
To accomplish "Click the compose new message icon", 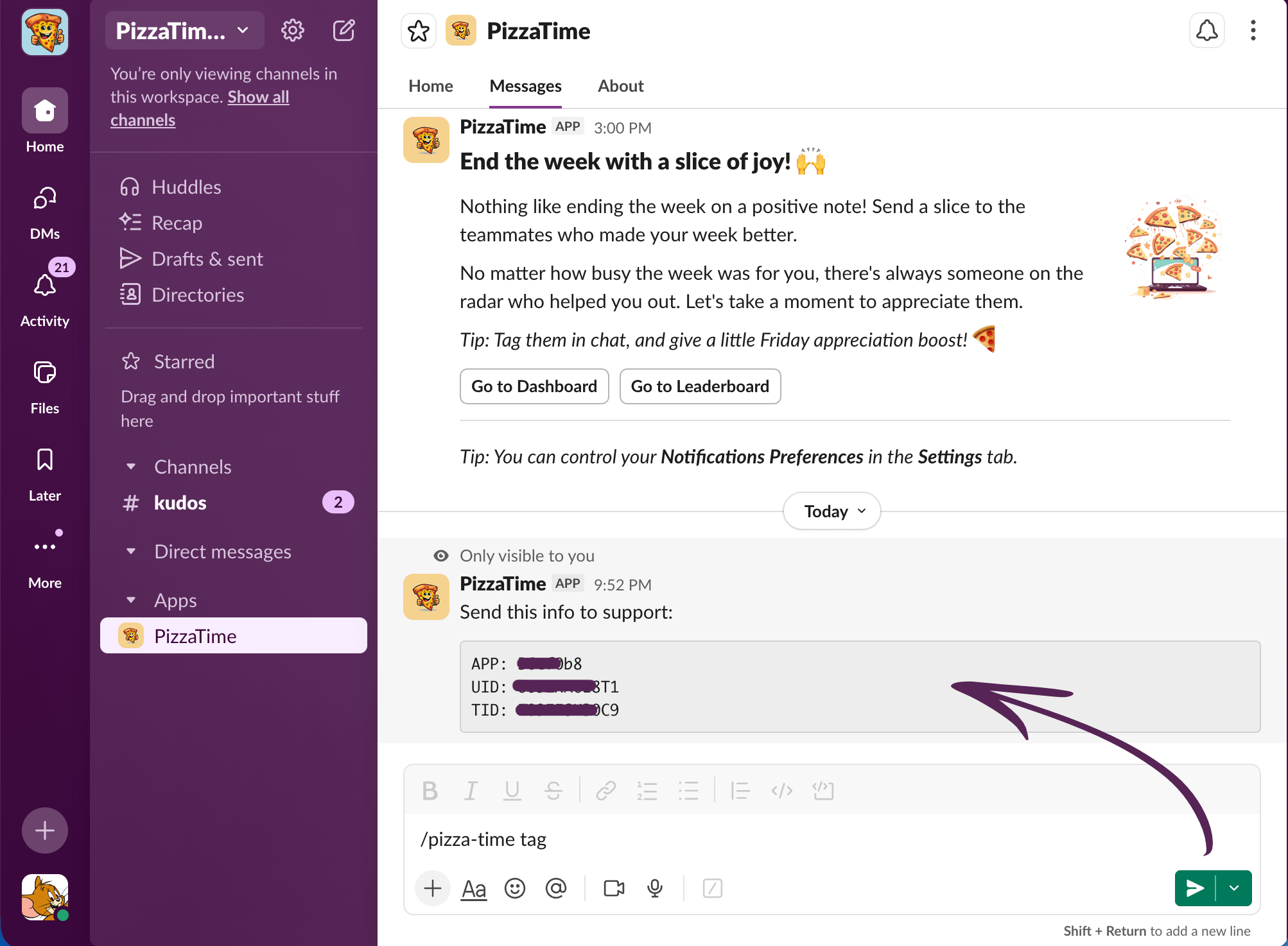I will click(344, 30).
